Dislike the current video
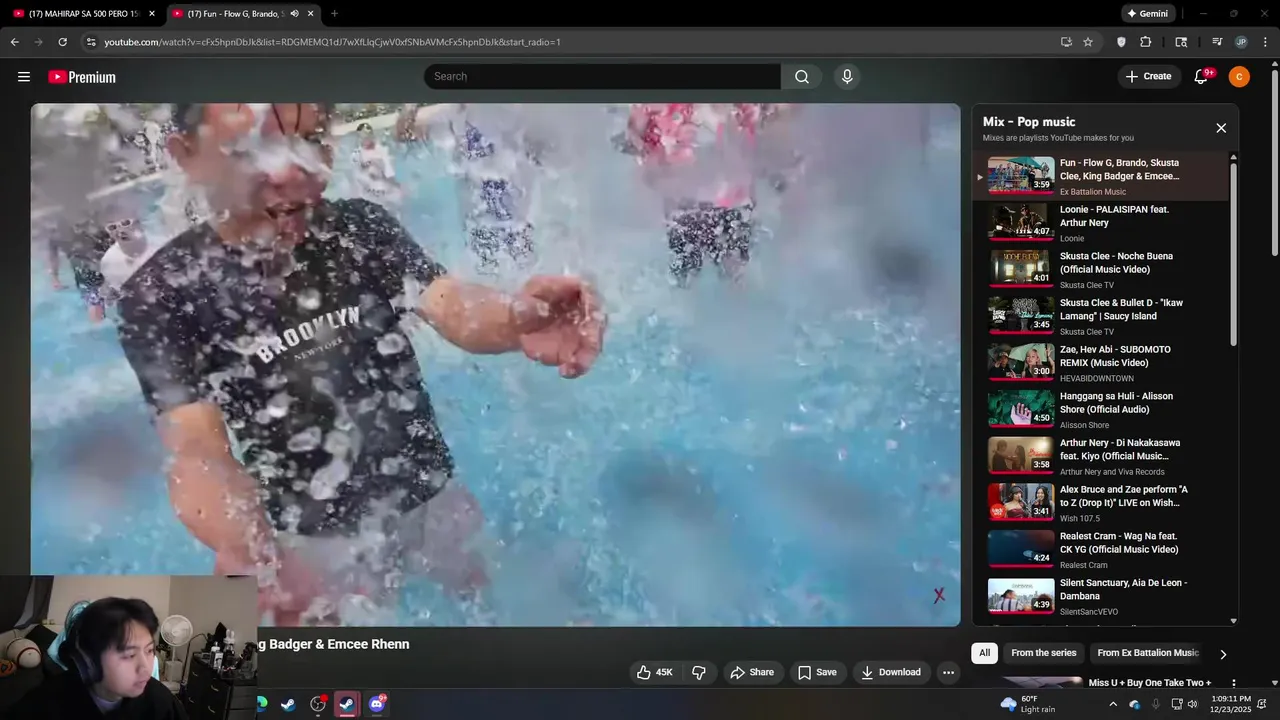 [699, 673]
